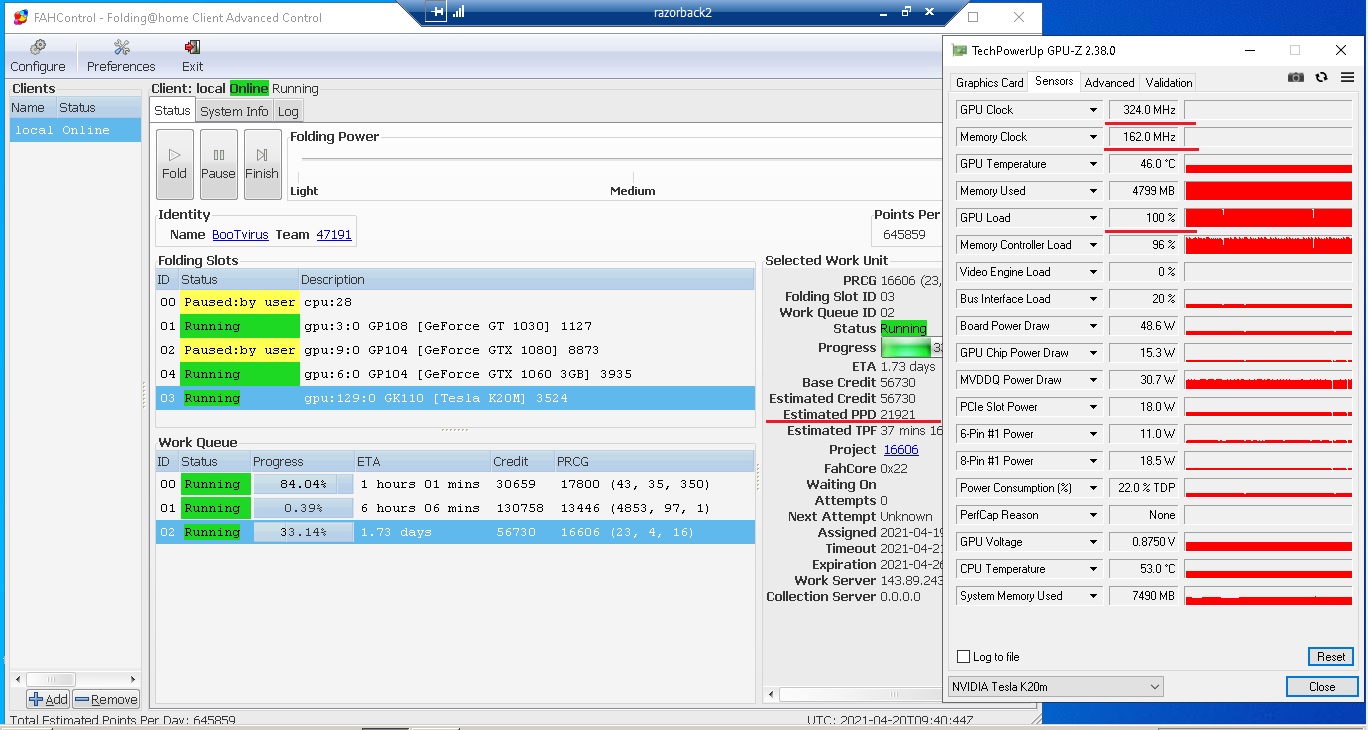1368x730 pixels.
Task: Select the local Online client row
Action: click(x=75, y=130)
